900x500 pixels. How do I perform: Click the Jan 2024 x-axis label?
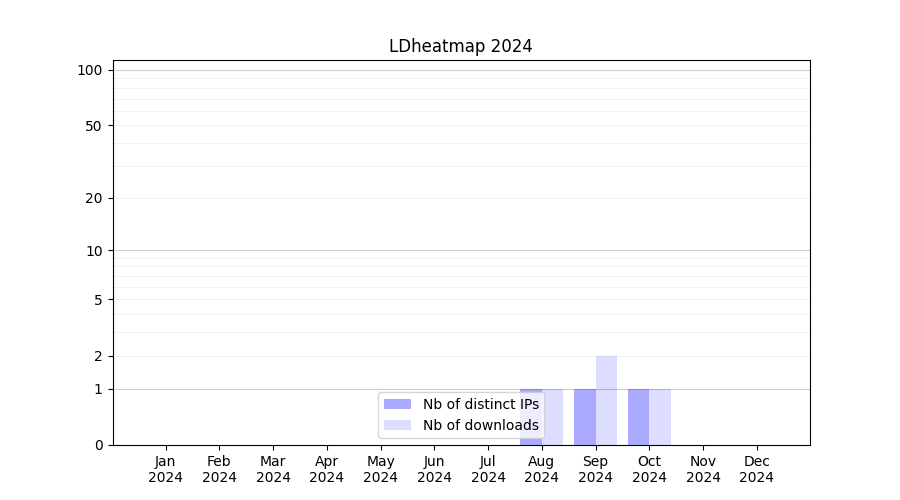point(165,469)
